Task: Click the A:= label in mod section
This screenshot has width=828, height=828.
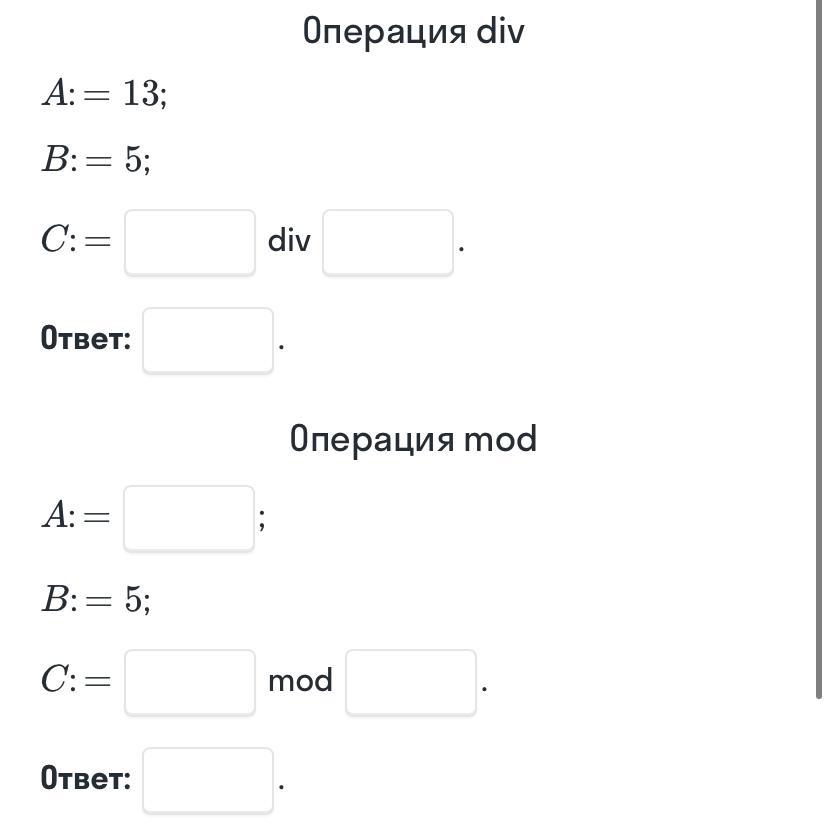Action: [76, 515]
